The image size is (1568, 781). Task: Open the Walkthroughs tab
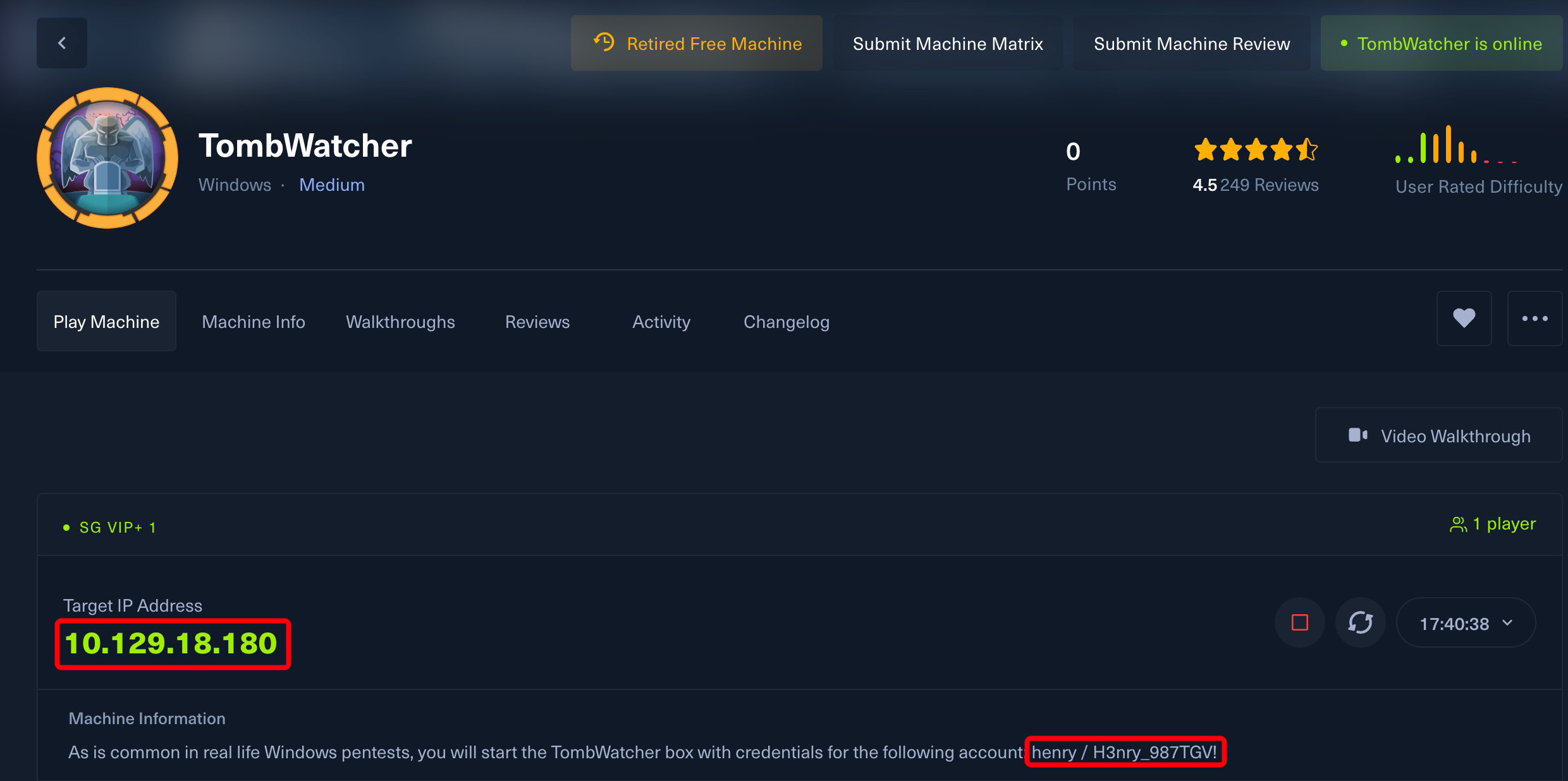400,322
